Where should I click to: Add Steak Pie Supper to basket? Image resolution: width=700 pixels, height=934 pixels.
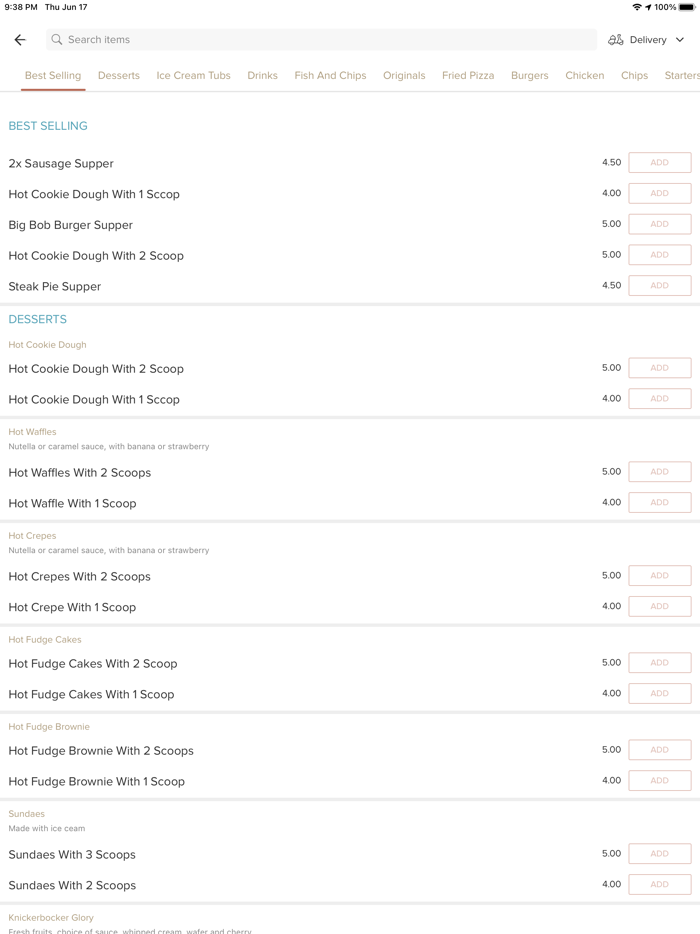point(659,286)
